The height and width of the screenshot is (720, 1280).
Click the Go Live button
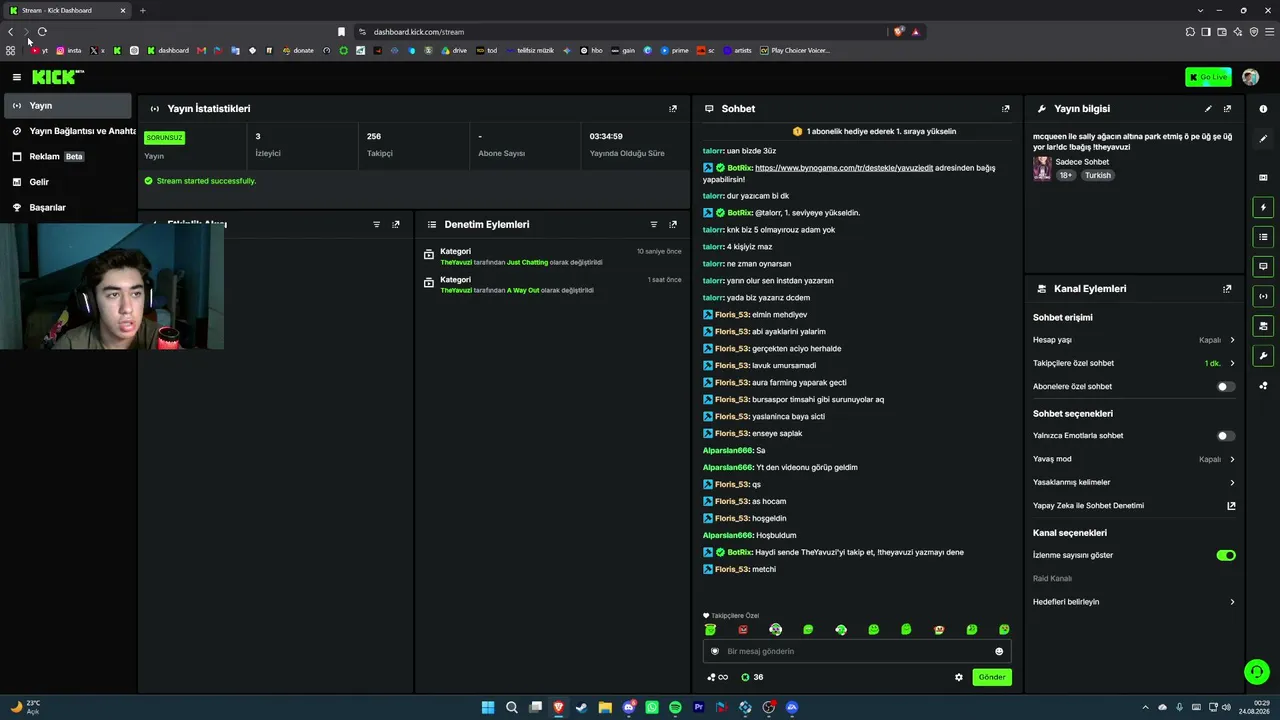point(1208,77)
